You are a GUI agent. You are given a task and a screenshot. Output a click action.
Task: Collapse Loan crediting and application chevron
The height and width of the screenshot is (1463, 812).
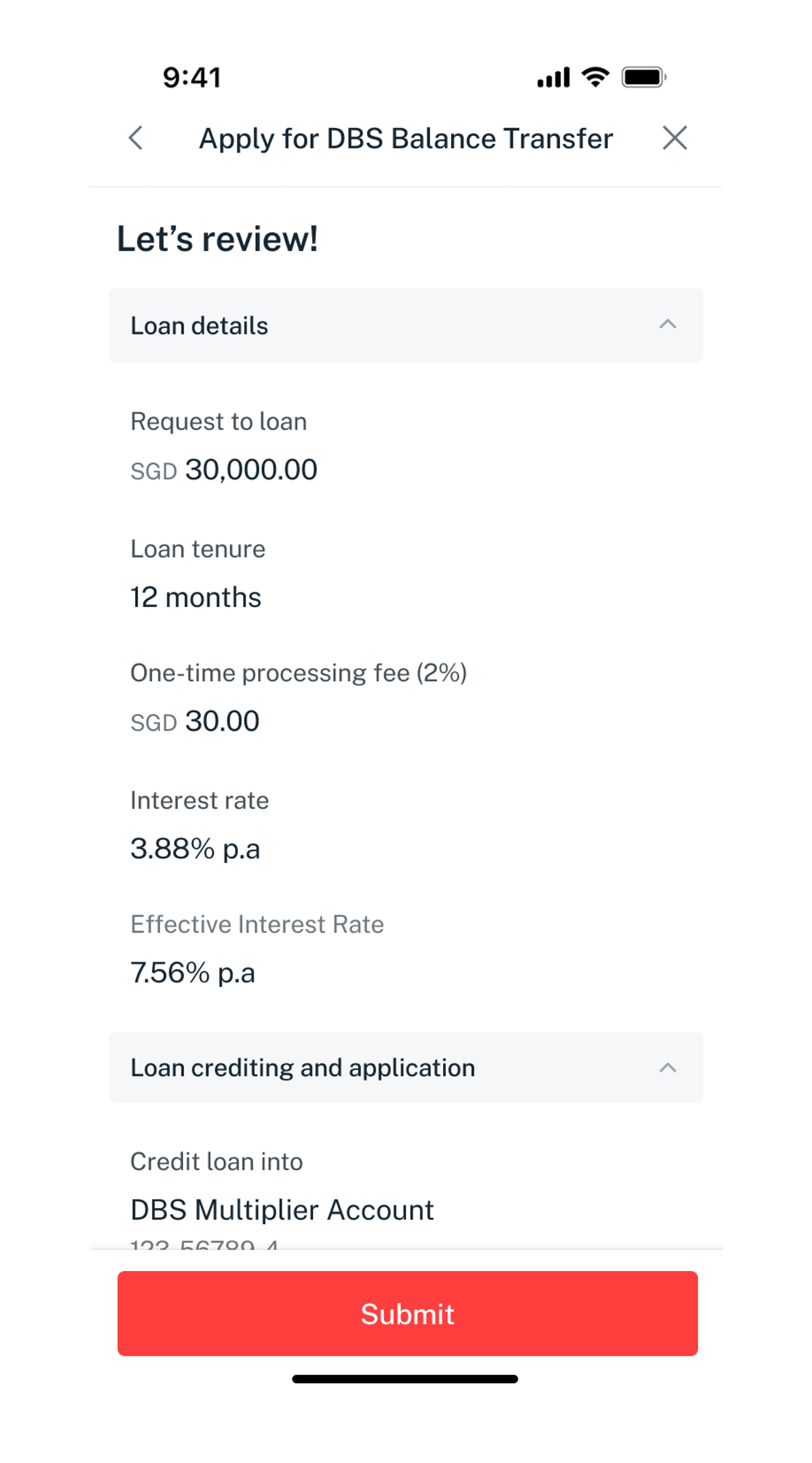coord(667,1068)
